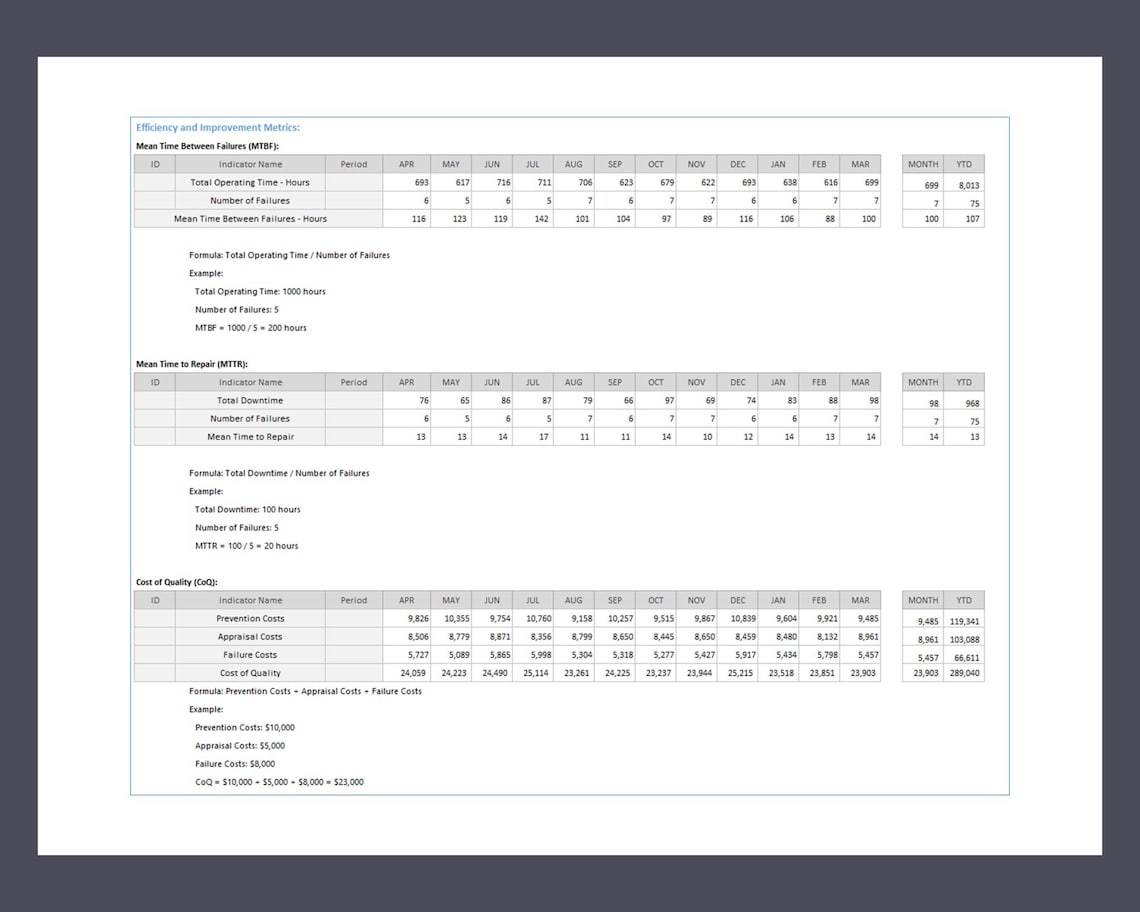
Task: Click the ID header in the MTBF table
Action: [155, 164]
